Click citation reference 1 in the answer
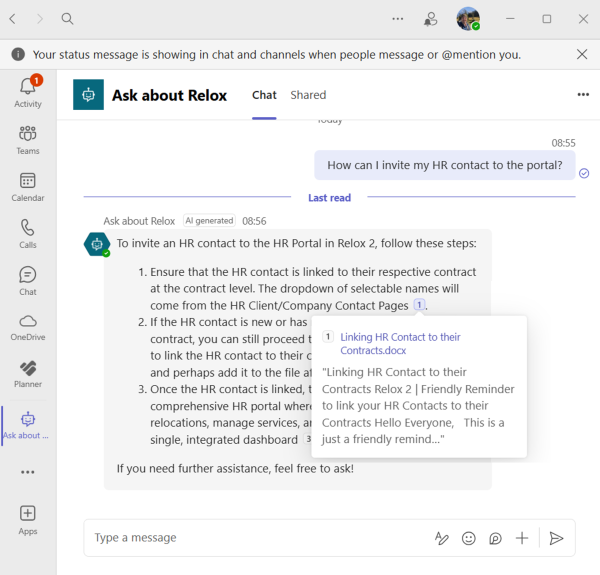This screenshot has height=575, width=600. [x=419, y=305]
